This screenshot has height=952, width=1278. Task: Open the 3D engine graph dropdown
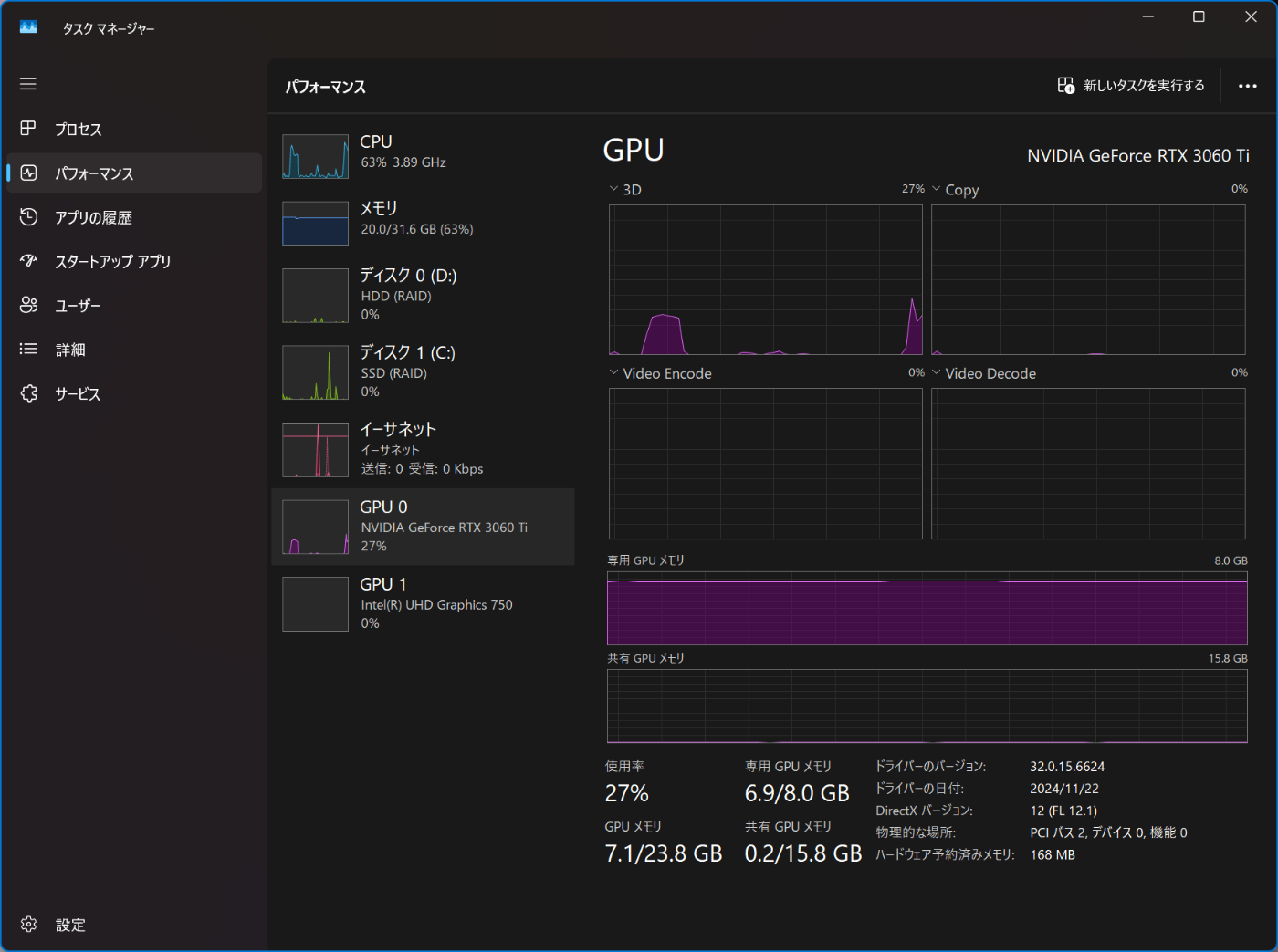pyautogui.click(x=625, y=190)
